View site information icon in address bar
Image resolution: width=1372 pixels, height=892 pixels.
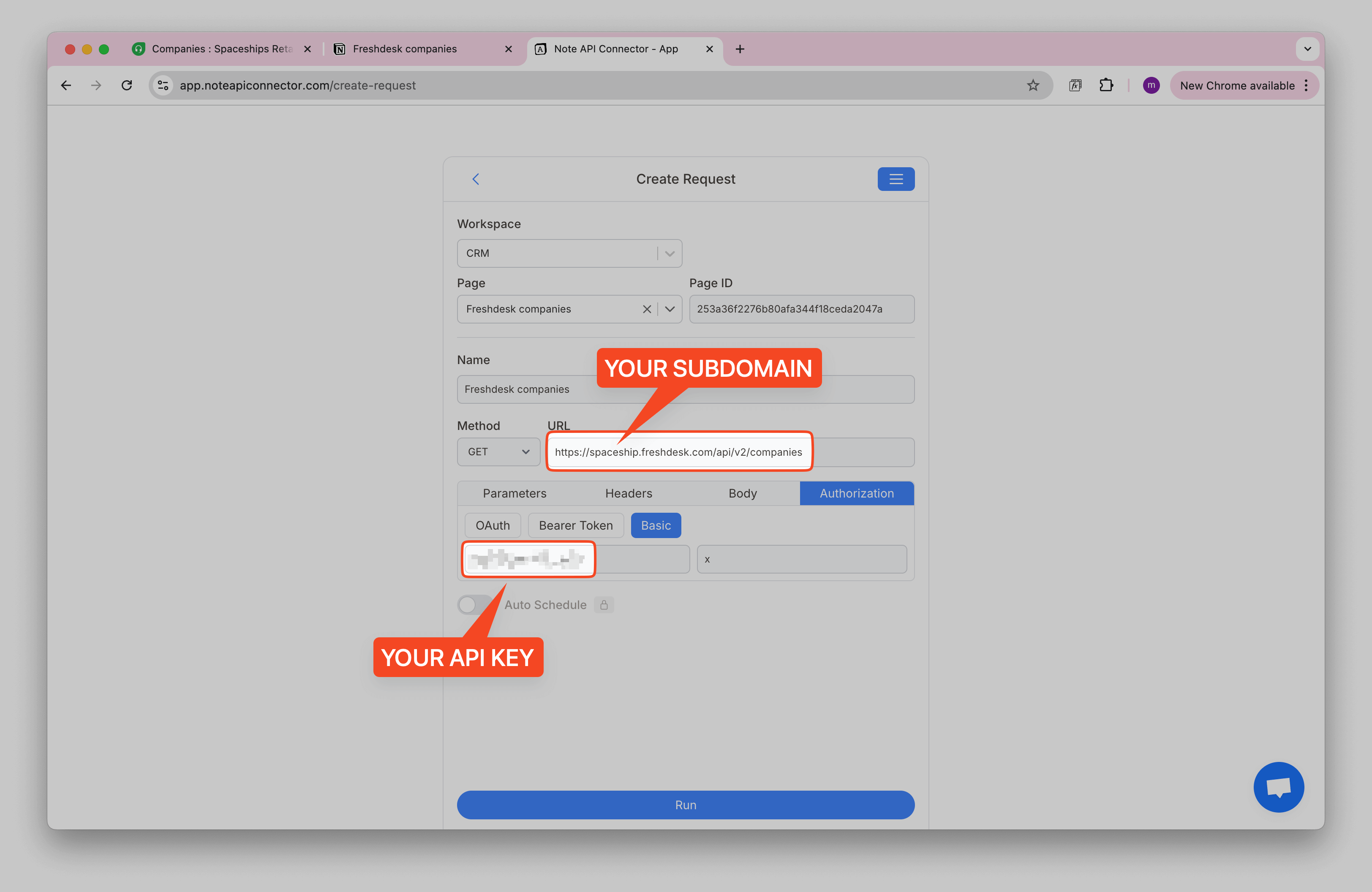coord(163,85)
